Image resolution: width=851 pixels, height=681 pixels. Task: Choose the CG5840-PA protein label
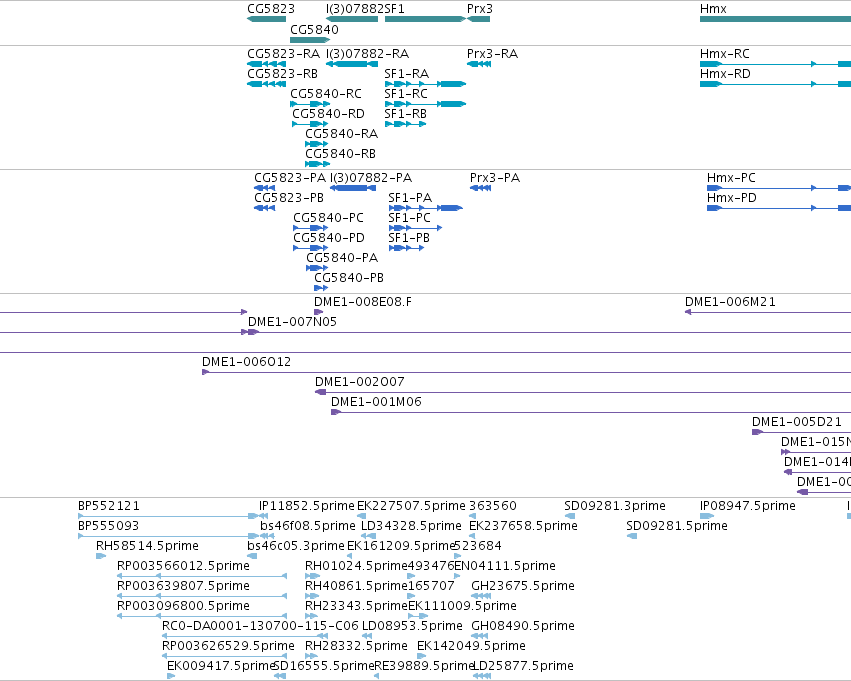(x=342, y=258)
